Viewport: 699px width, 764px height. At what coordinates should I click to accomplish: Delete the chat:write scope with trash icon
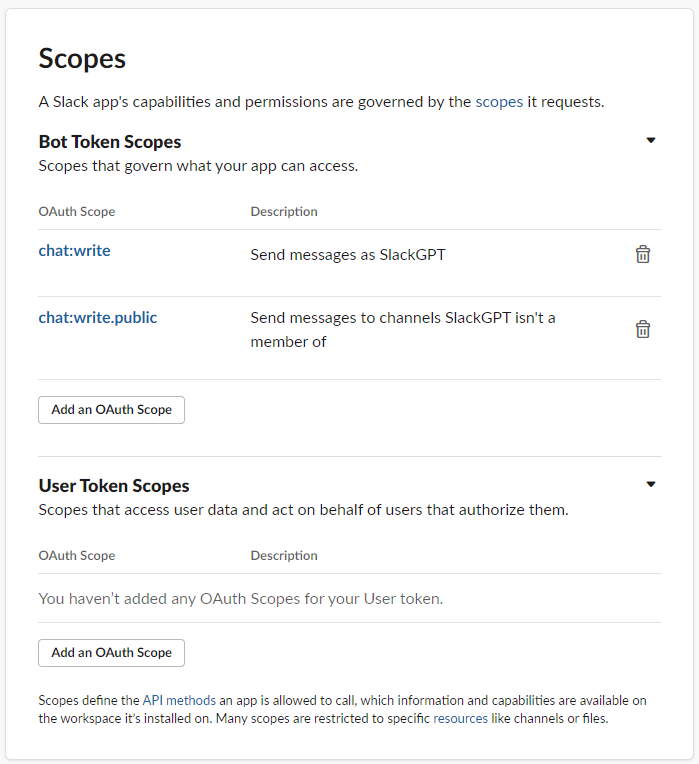[643, 254]
